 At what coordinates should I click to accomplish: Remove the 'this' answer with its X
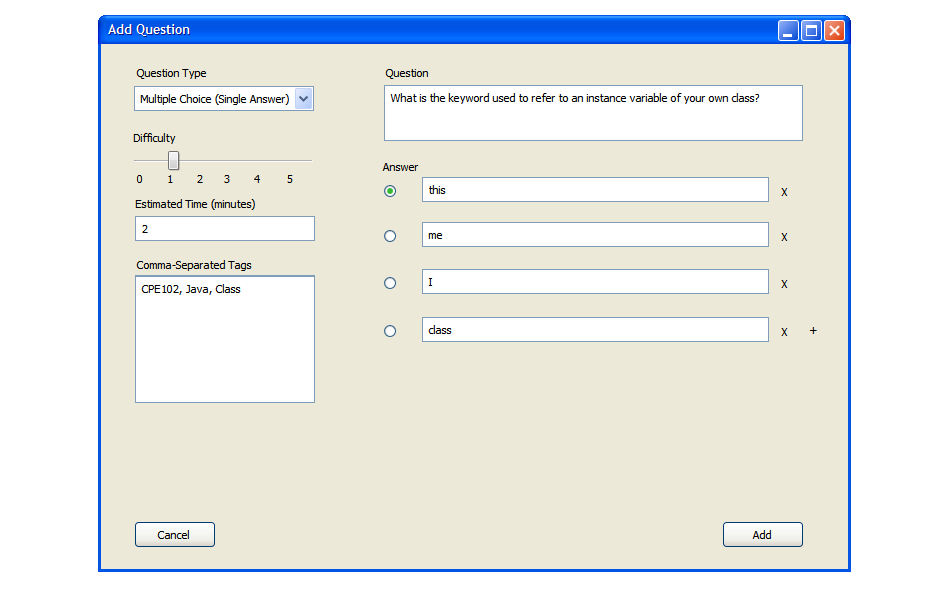pyautogui.click(x=784, y=192)
